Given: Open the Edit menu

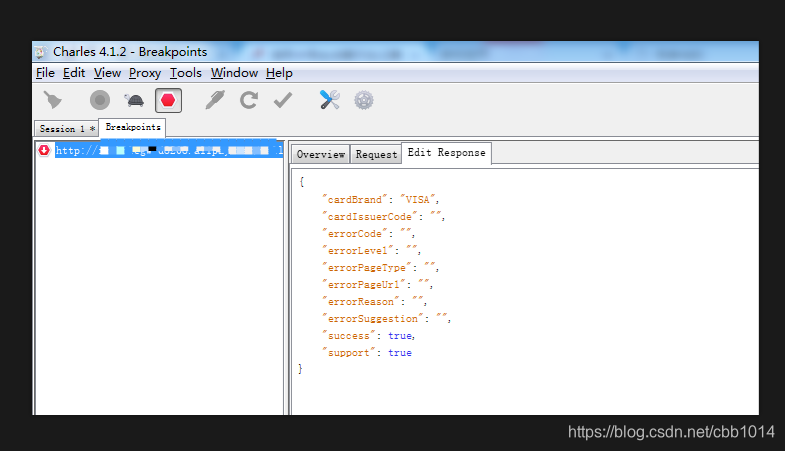Looking at the screenshot, I should 74,73.
